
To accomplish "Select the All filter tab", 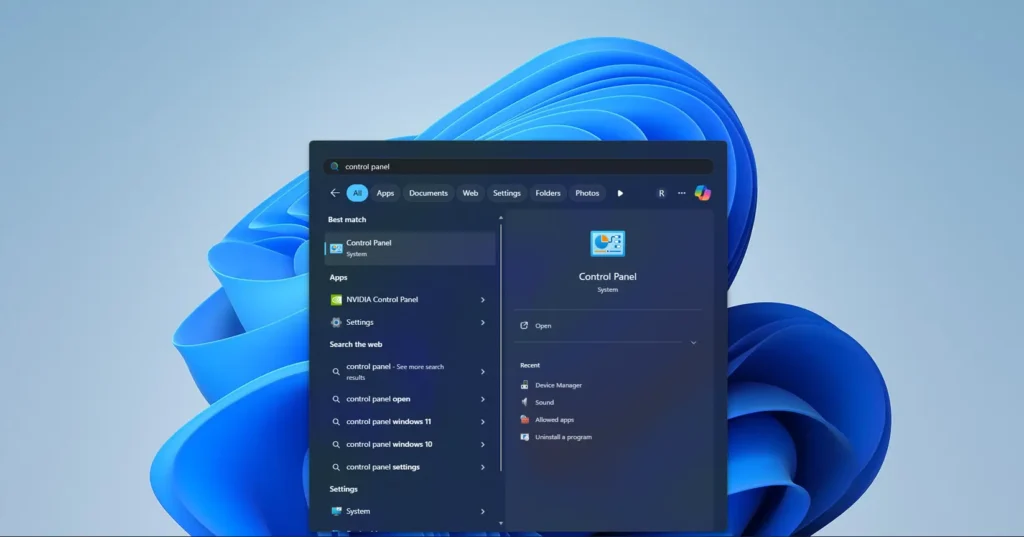I will 357,193.
